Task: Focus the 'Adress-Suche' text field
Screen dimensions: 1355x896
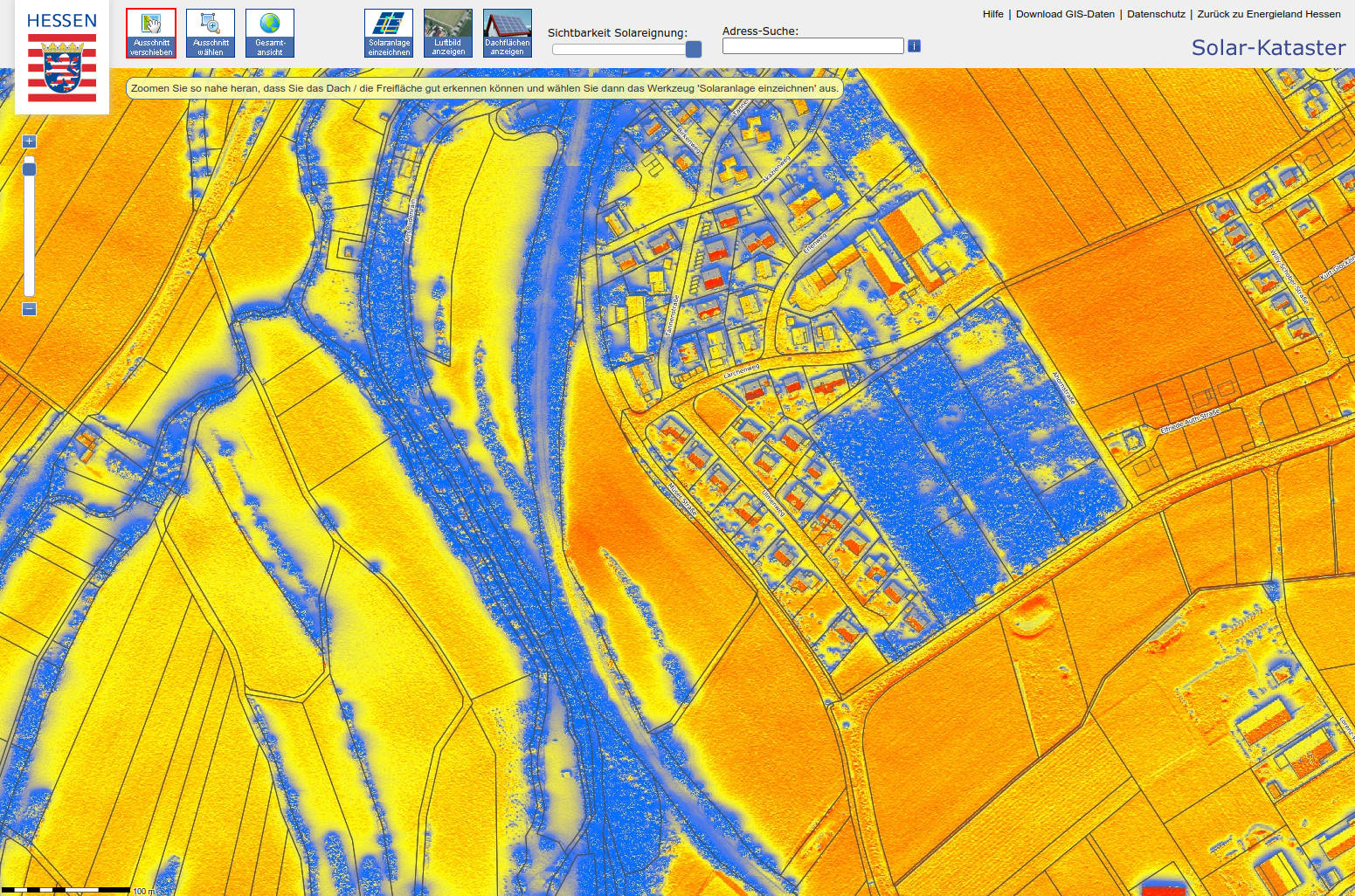Action: pos(812,45)
